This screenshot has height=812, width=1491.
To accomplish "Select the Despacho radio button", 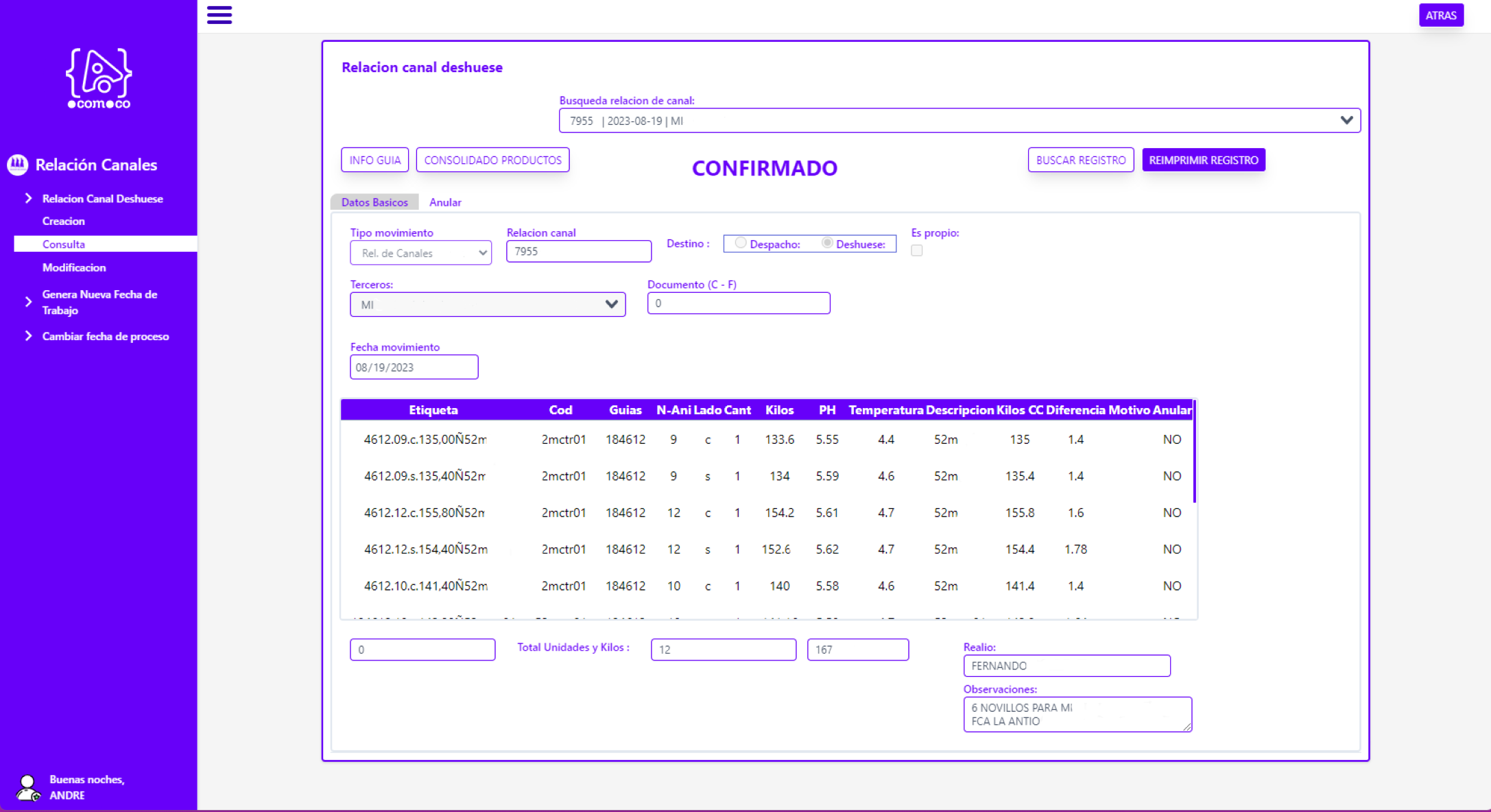I will 741,243.
